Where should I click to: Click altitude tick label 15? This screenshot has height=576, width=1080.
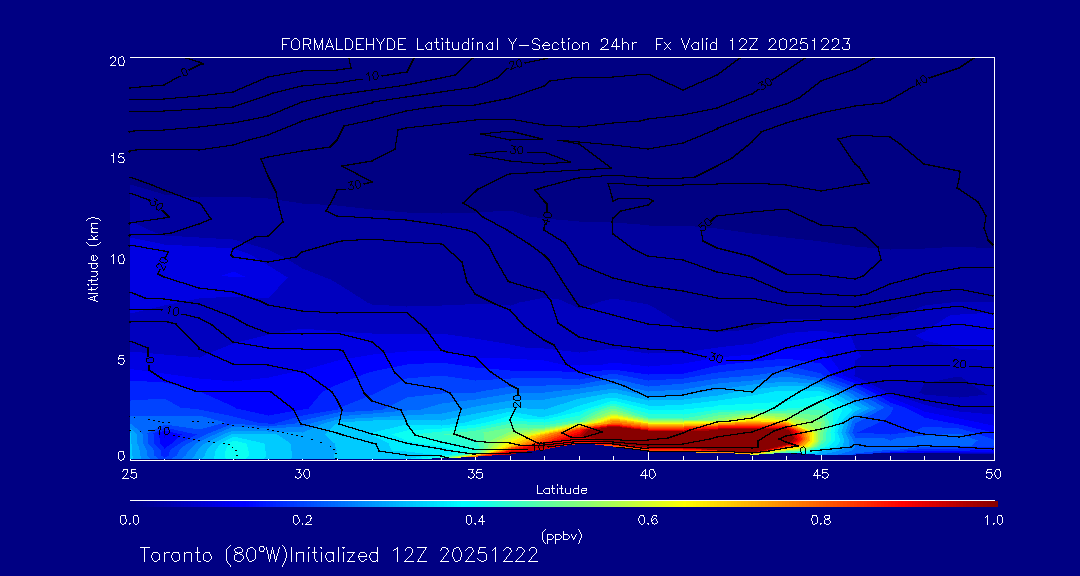[116, 158]
